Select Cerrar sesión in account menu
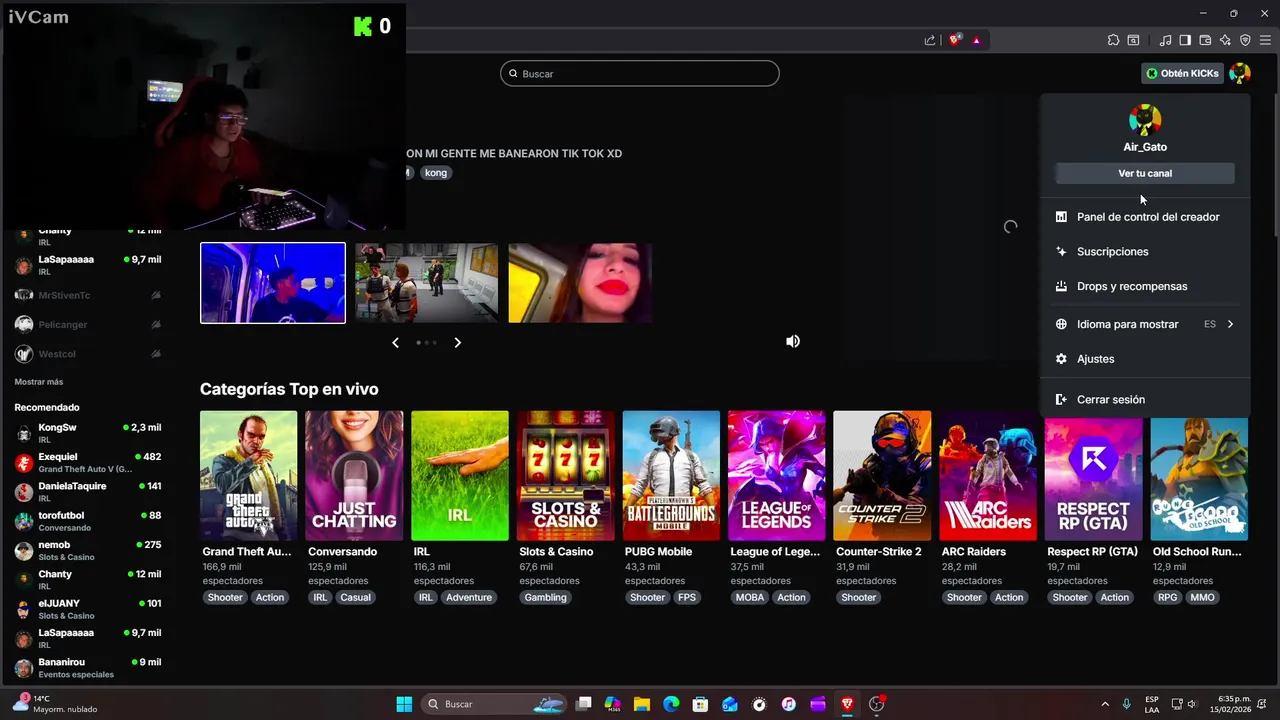 (1145, 400)
